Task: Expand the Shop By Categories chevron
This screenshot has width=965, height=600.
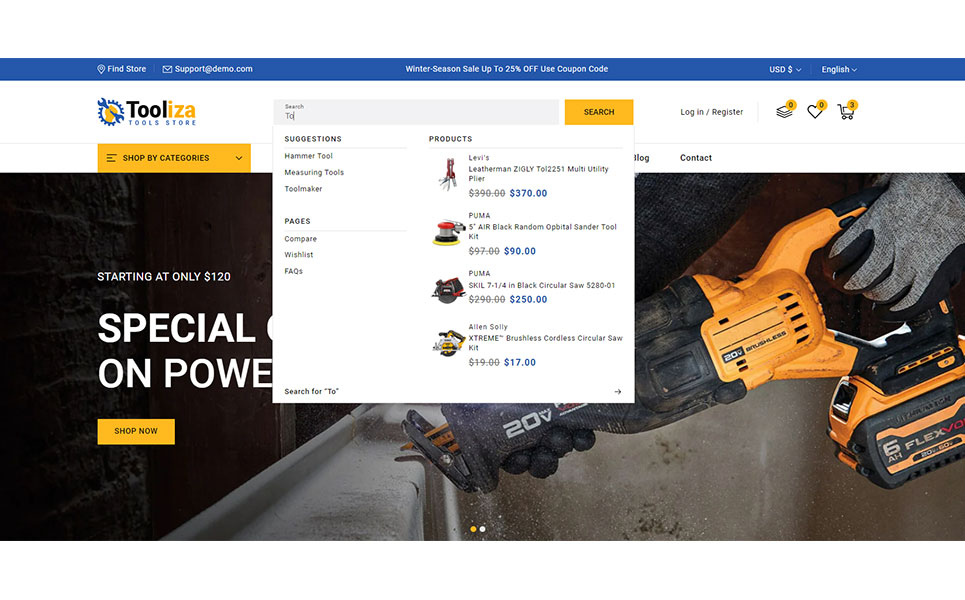Action: (239, 158)
